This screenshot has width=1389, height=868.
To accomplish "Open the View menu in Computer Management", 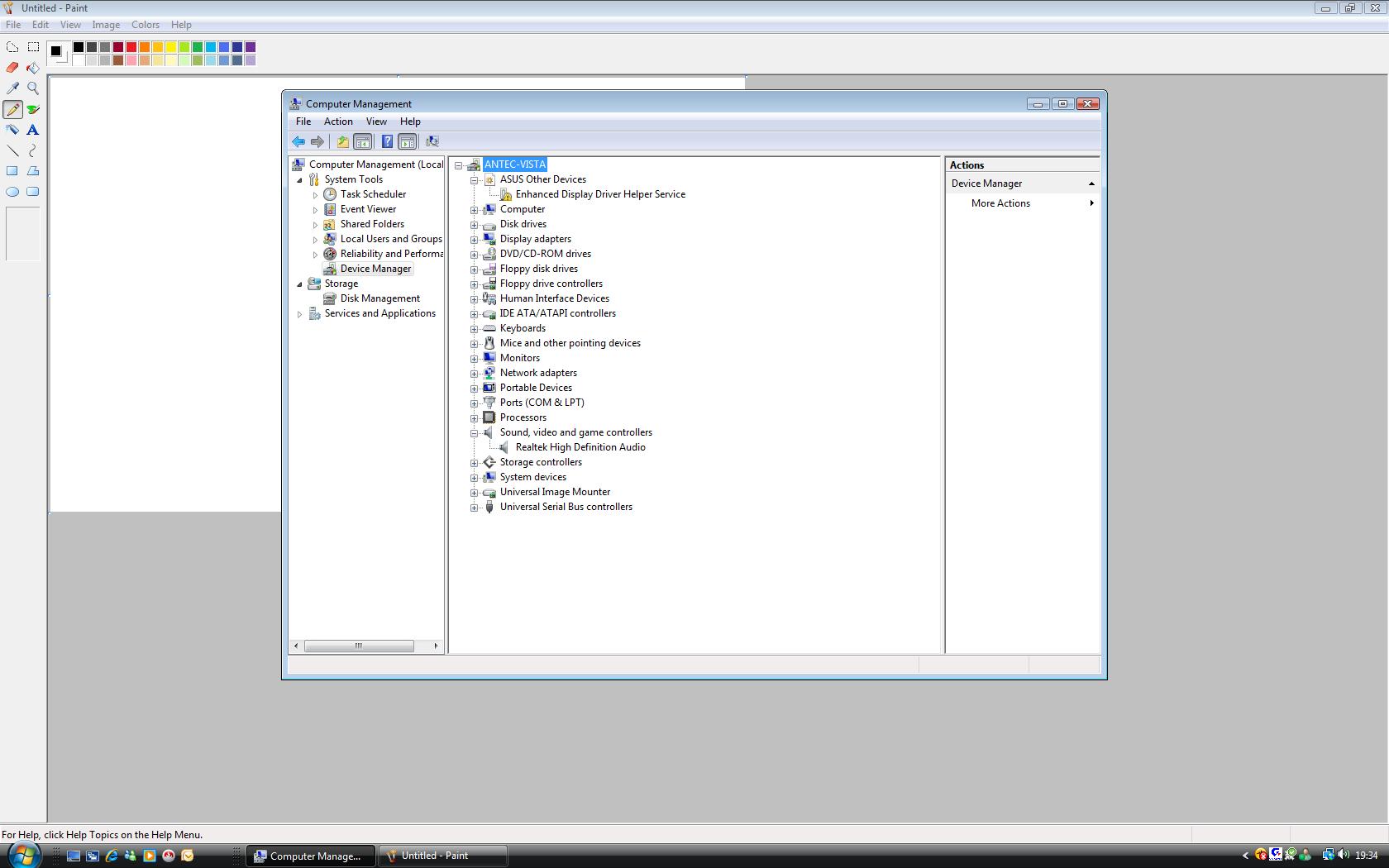I will point(376,122).
